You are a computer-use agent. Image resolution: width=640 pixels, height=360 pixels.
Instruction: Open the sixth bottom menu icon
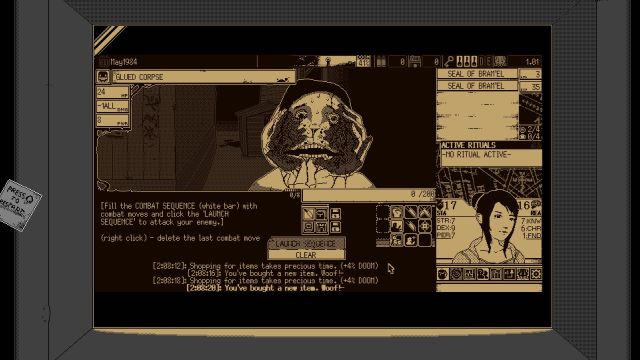(509, 274)
